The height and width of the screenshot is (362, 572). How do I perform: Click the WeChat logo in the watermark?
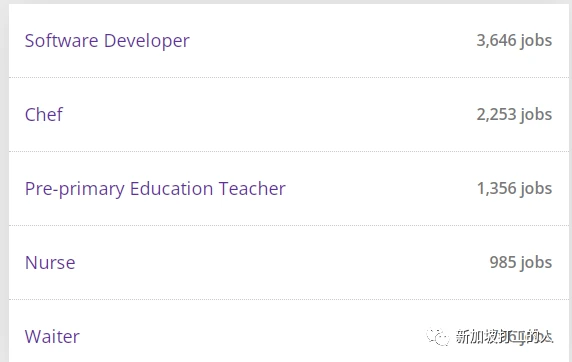438,337
